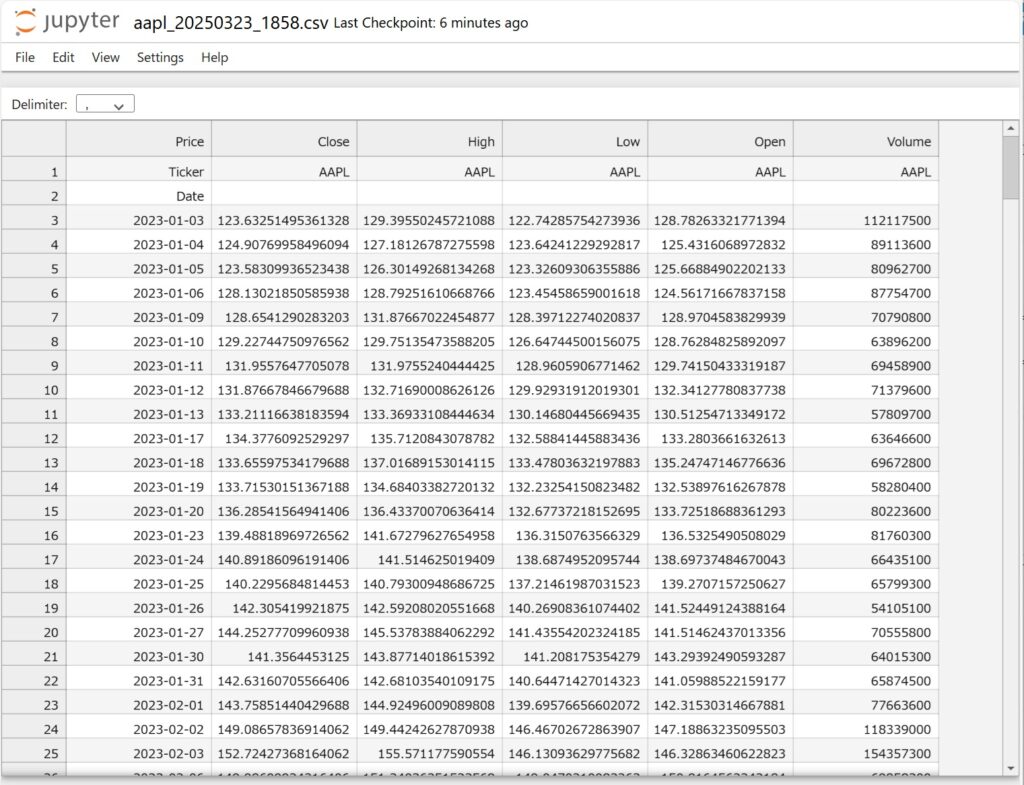Open the View menu
This screenshot has height=785, width=1024.
coord(105,58)
